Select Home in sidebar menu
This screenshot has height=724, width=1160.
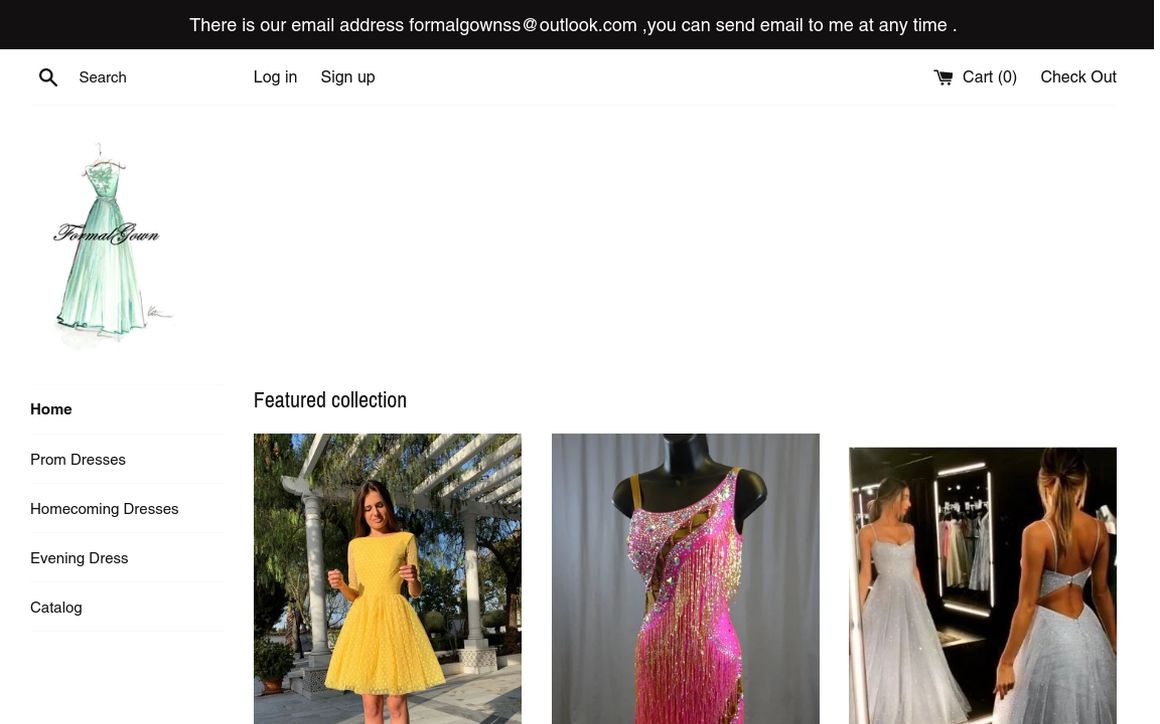coord(51,409)
